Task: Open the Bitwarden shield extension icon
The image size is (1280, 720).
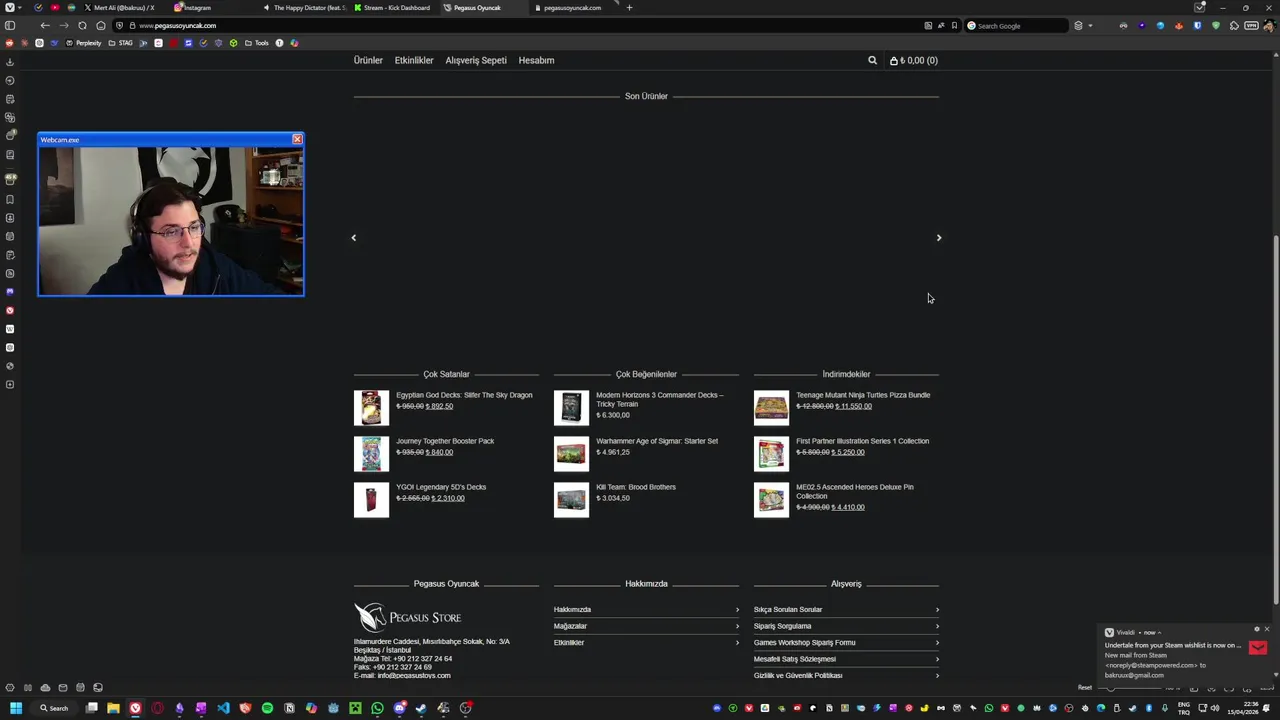Action: [1197, 26]
